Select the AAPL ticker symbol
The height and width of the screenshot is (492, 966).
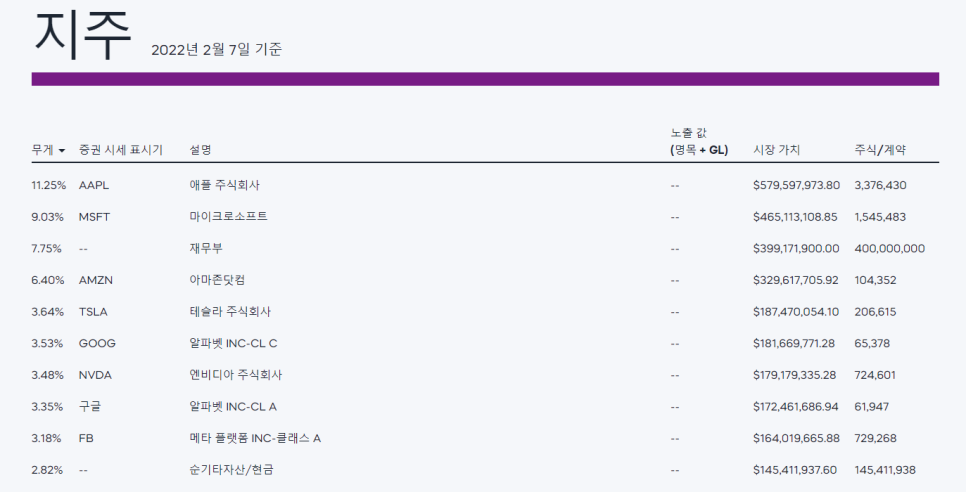coord(94,185)
